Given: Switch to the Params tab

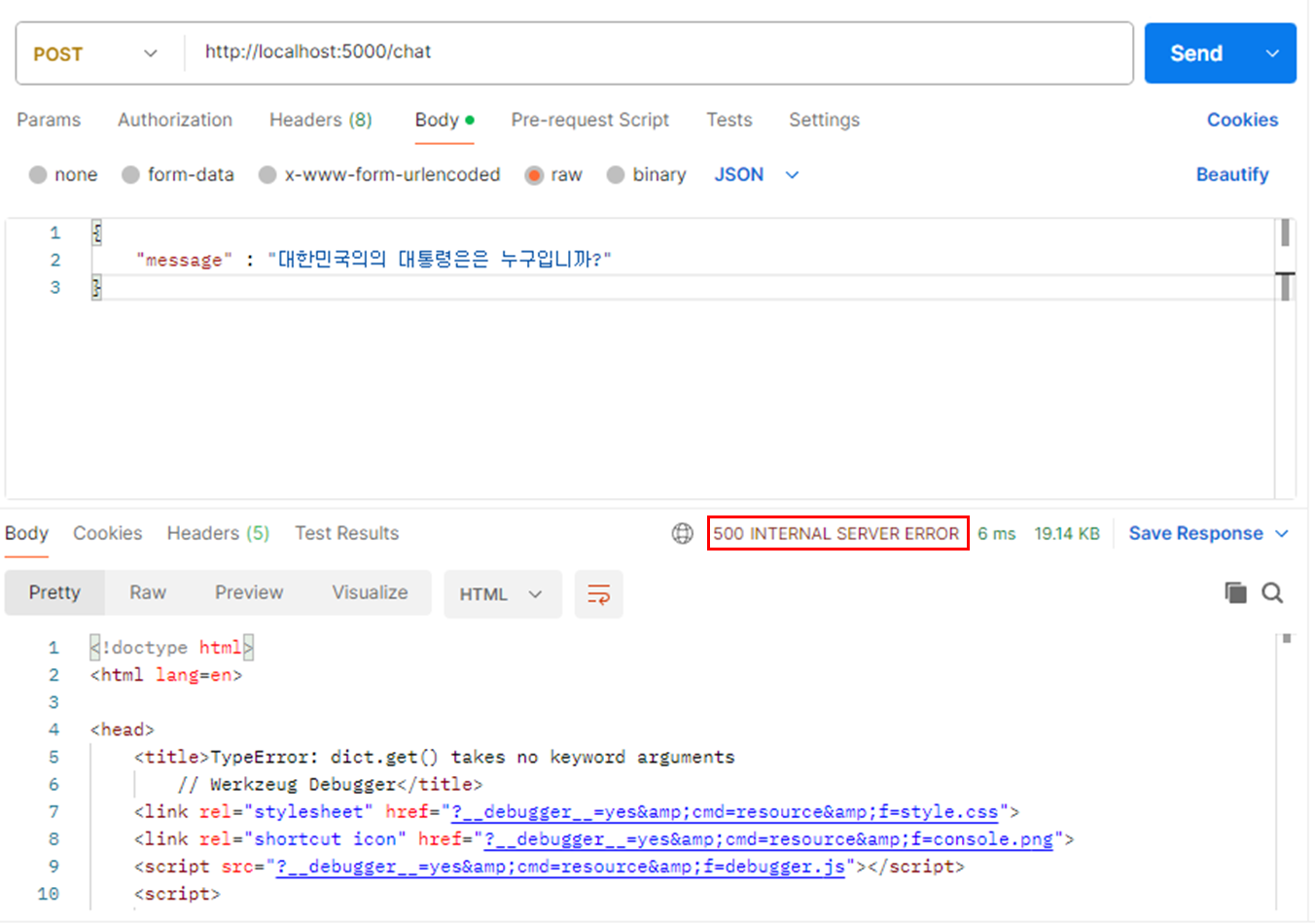Looking at the screenshot, I should click(x=49, y=120).
